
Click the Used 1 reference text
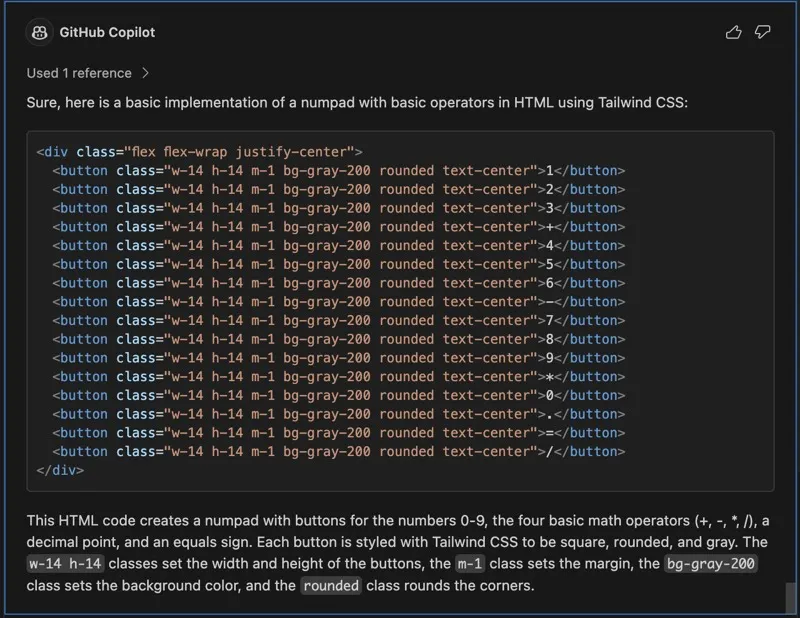[x=79, y=73]
